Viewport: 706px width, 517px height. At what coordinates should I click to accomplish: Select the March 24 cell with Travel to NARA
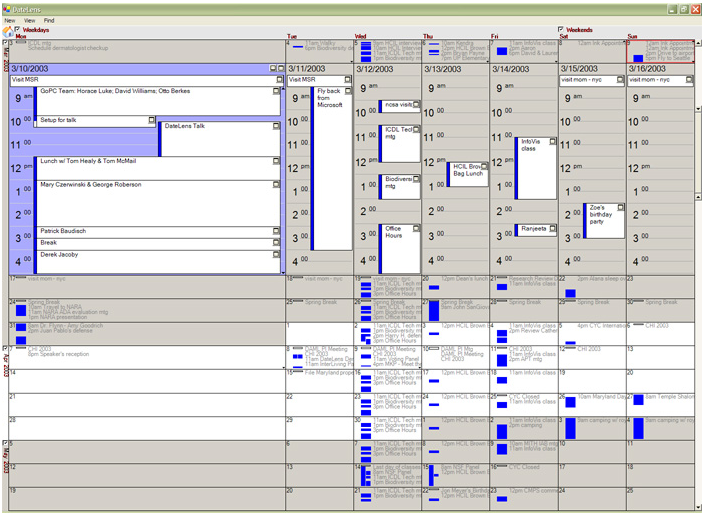click(147, 310)
